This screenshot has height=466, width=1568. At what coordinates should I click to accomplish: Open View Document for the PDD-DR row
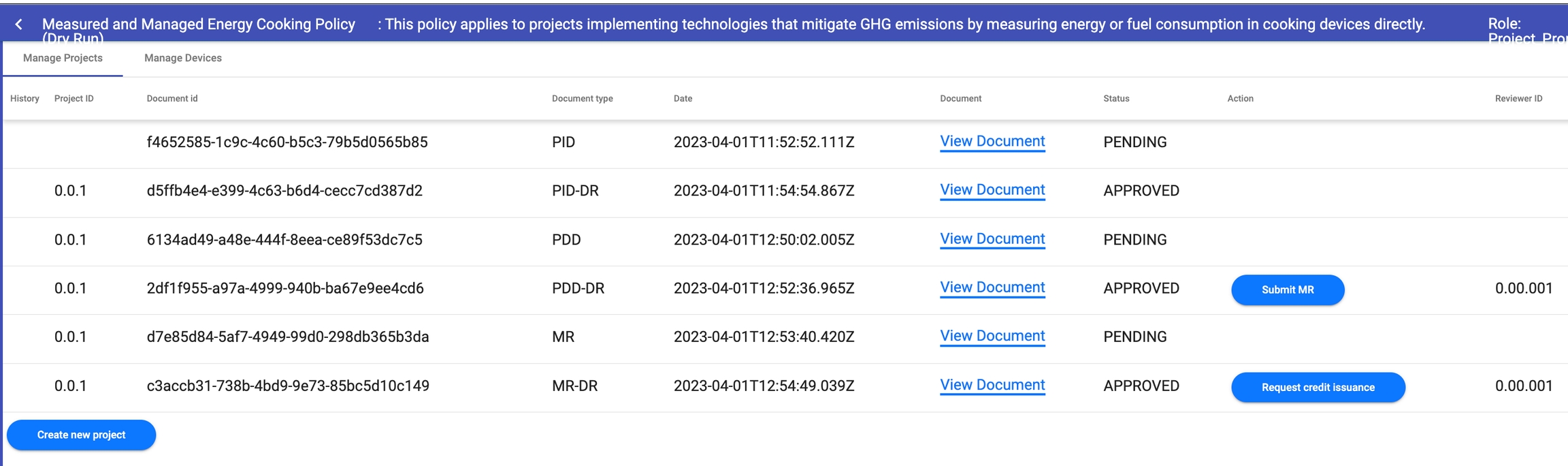point(992,288)
